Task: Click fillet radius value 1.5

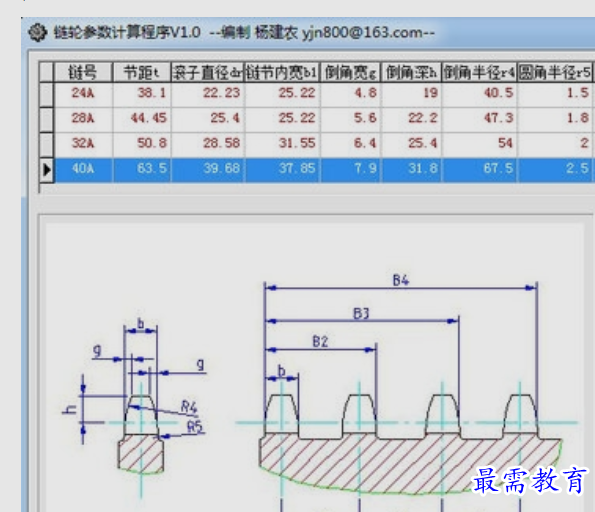Action: 578,93
